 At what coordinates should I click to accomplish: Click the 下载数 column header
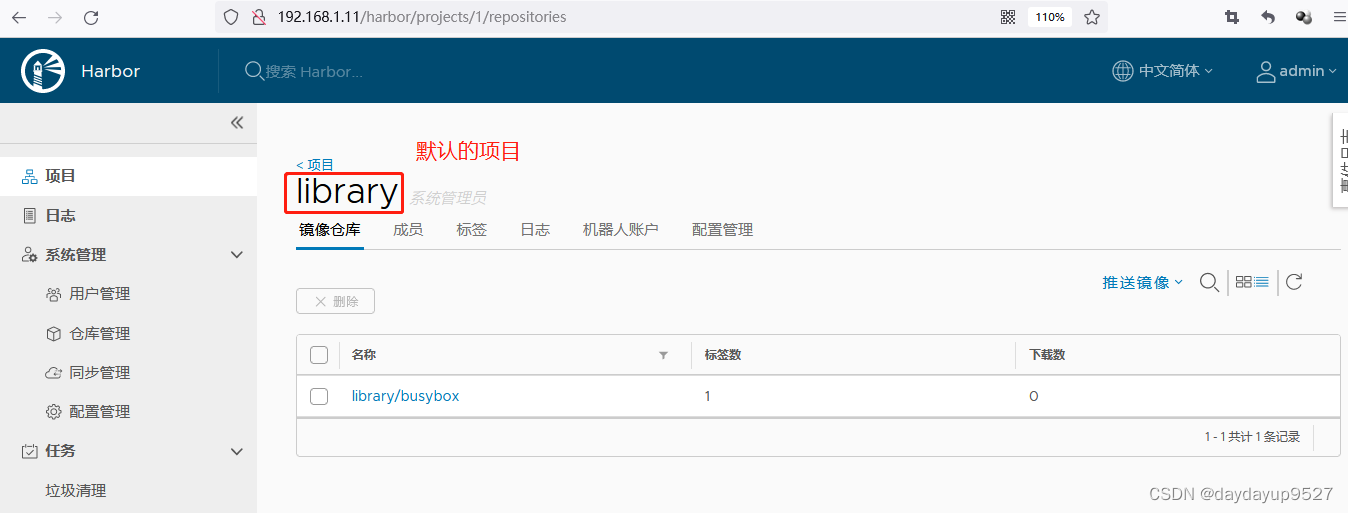coord(1047,355)
